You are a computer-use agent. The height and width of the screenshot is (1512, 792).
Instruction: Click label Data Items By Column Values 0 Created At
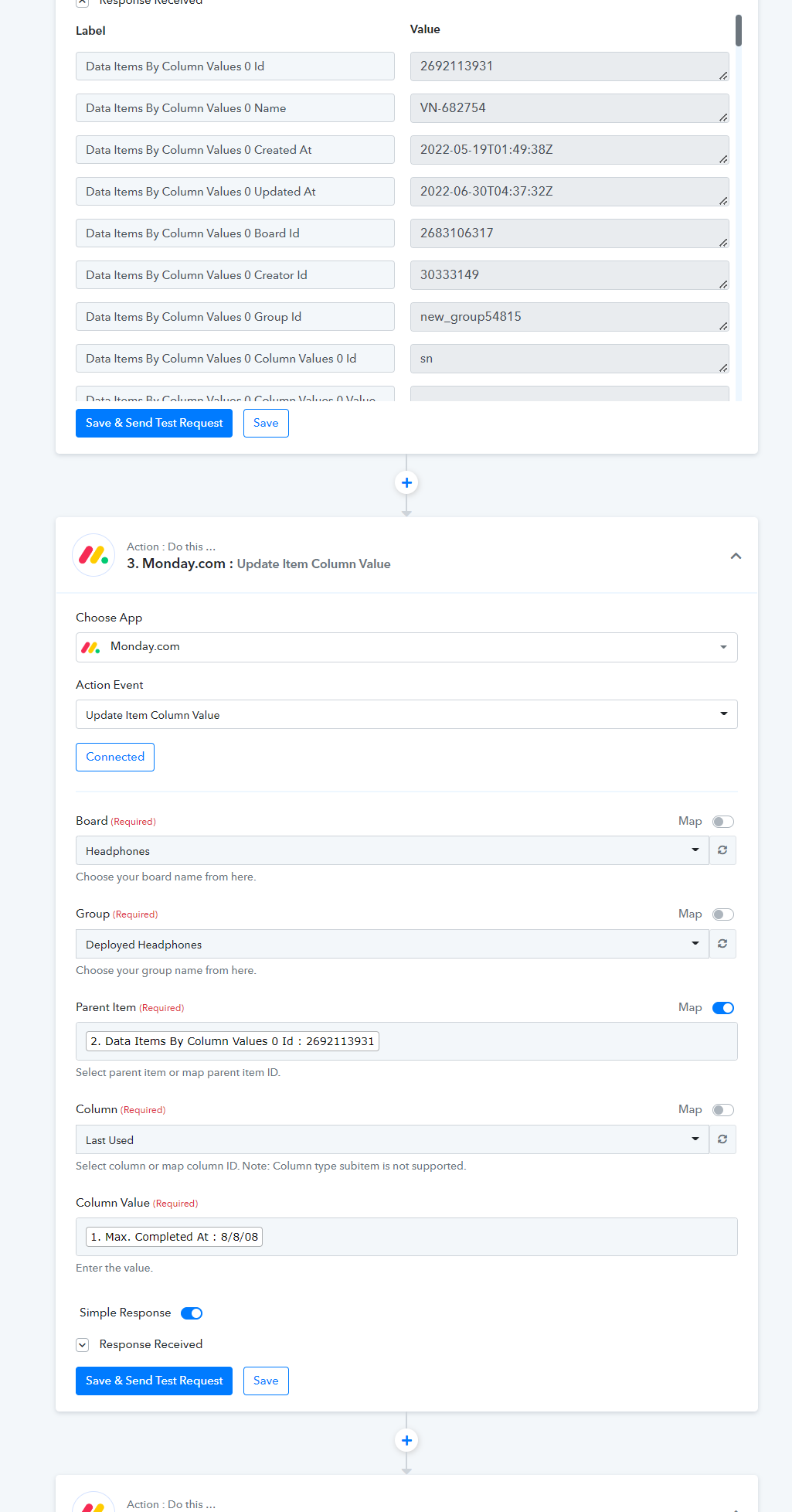[235, 150]
